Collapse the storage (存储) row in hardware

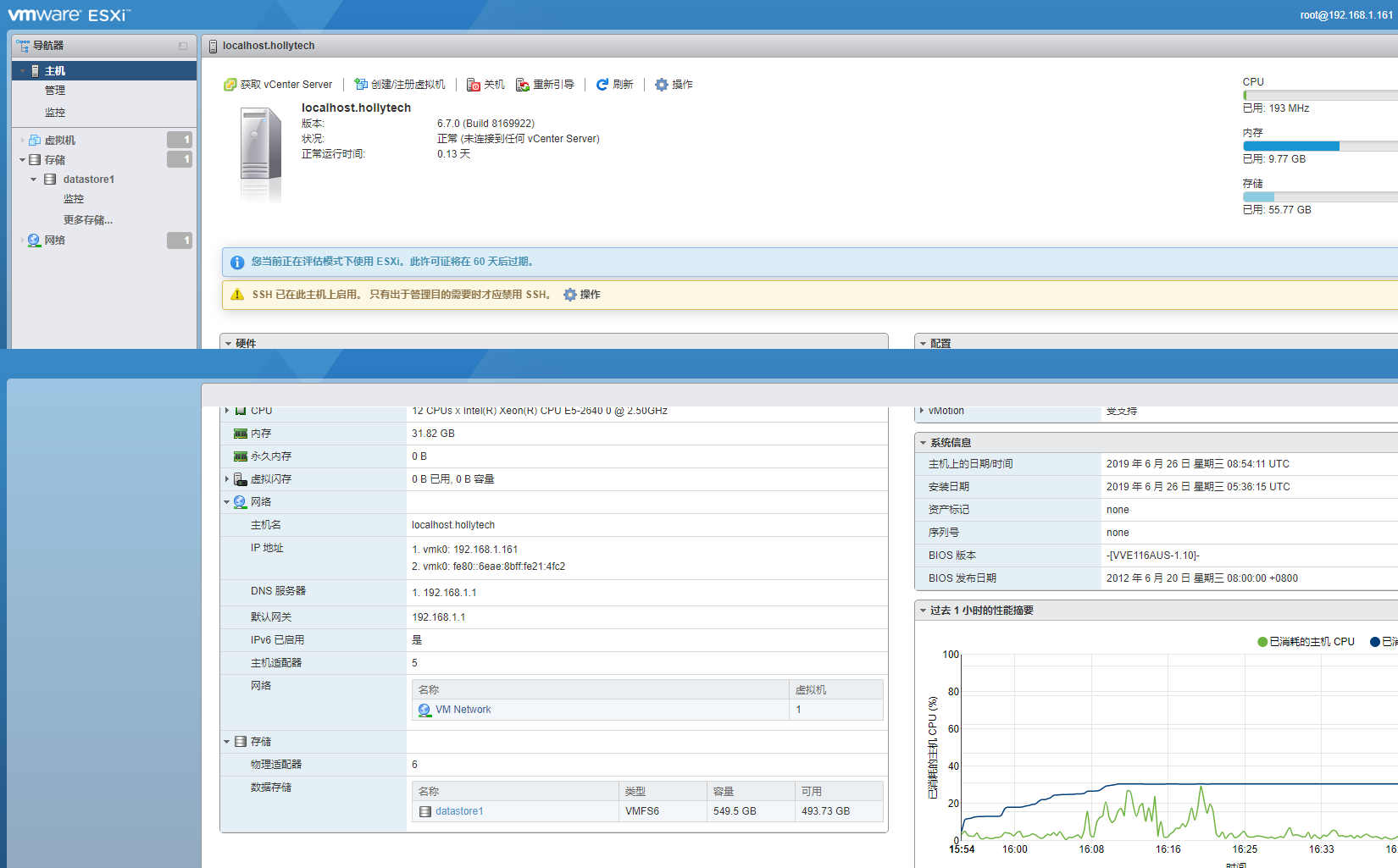(227, 742)
